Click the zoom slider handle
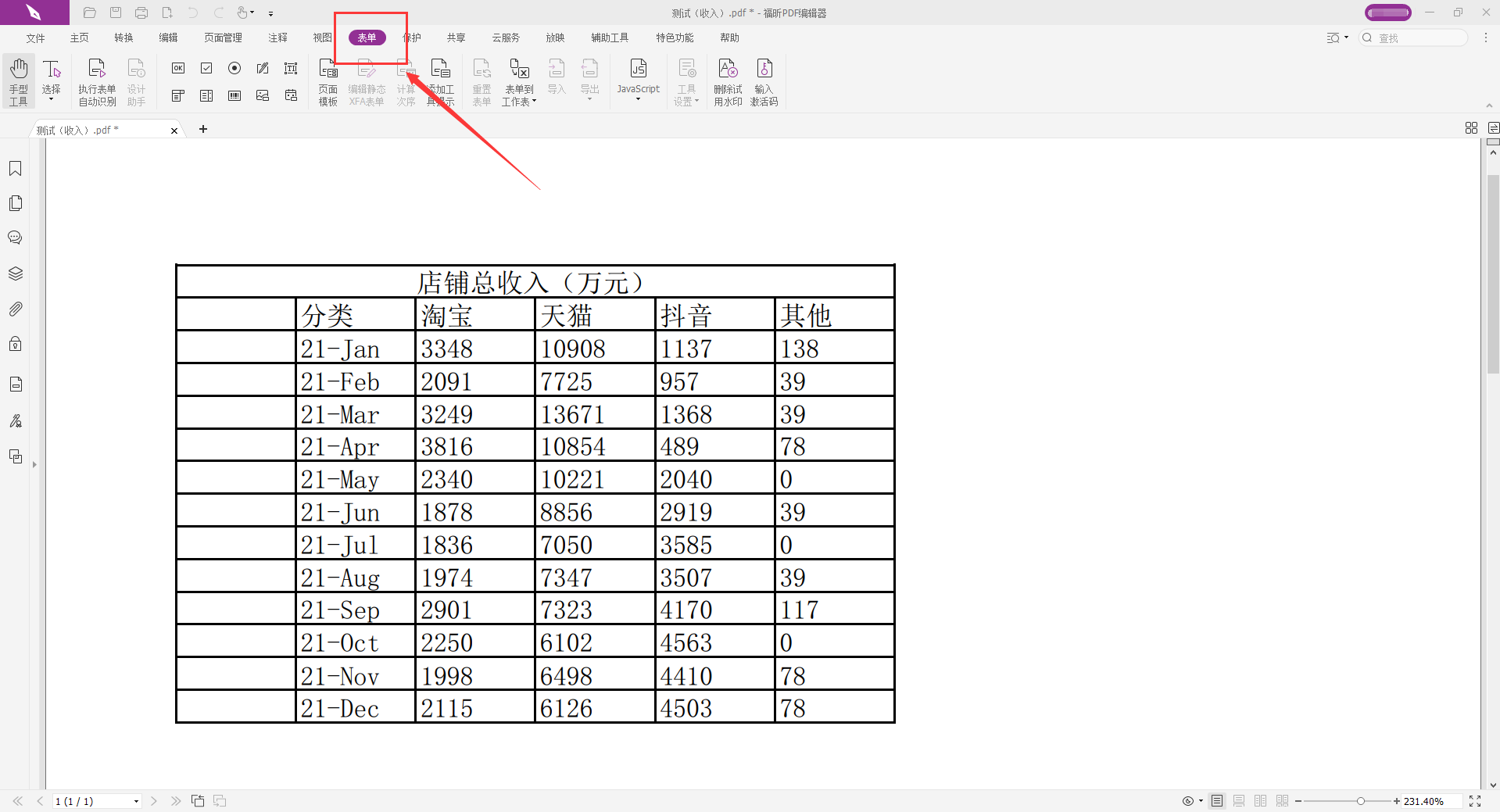Screen dimensions: 1500x812 1361,801
